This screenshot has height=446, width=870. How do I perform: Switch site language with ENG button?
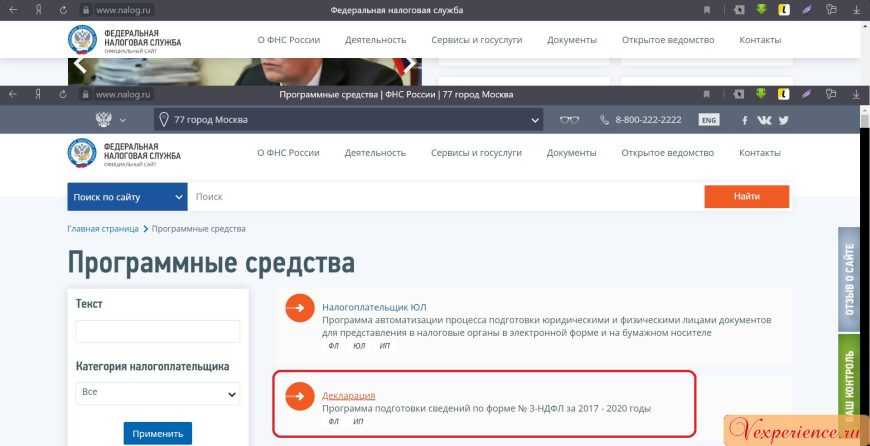point(709,120)
